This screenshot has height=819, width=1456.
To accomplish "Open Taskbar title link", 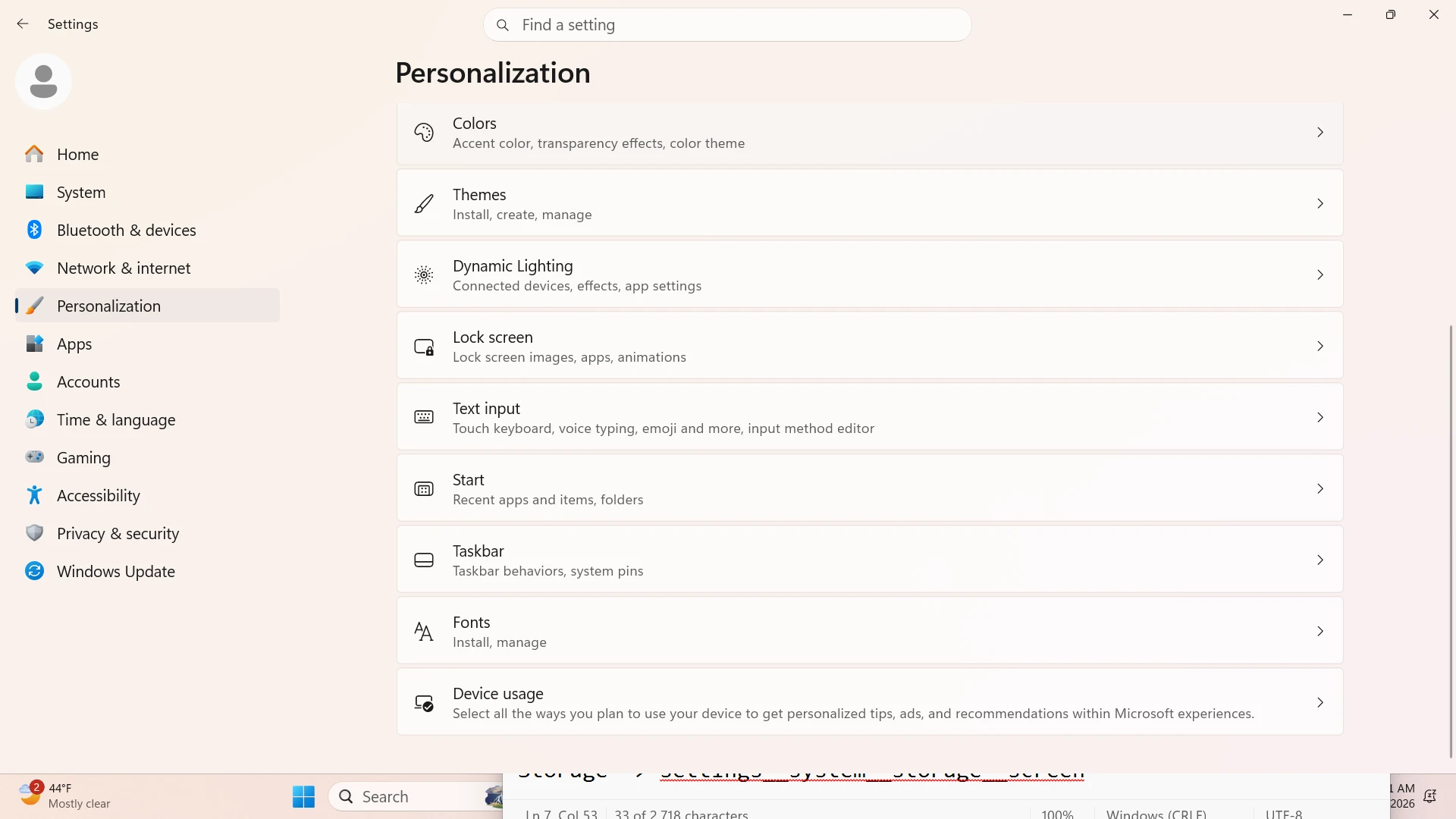I will pyautogui.click(x=479, y=551).
